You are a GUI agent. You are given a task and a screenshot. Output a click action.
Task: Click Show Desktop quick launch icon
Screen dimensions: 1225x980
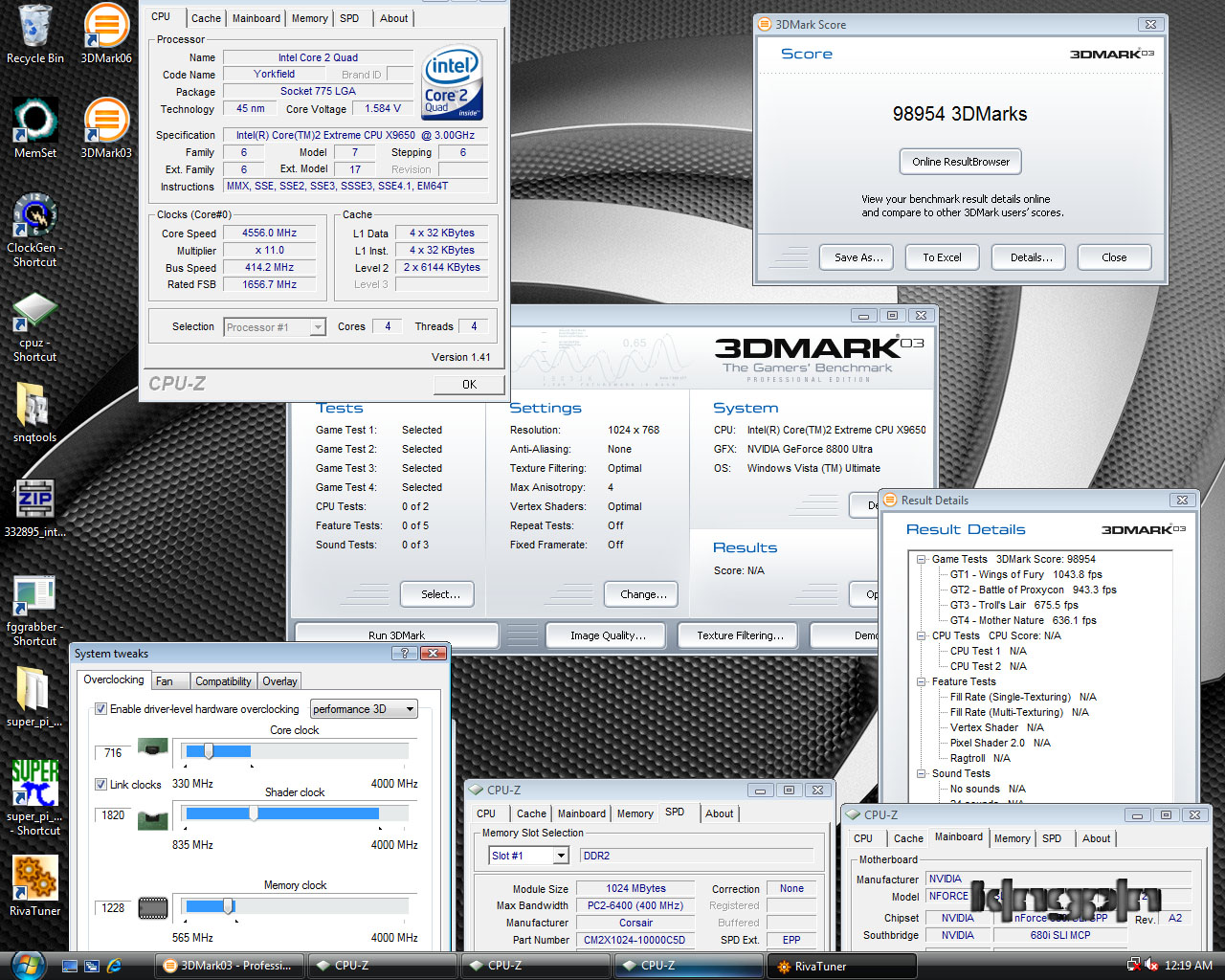70,966
